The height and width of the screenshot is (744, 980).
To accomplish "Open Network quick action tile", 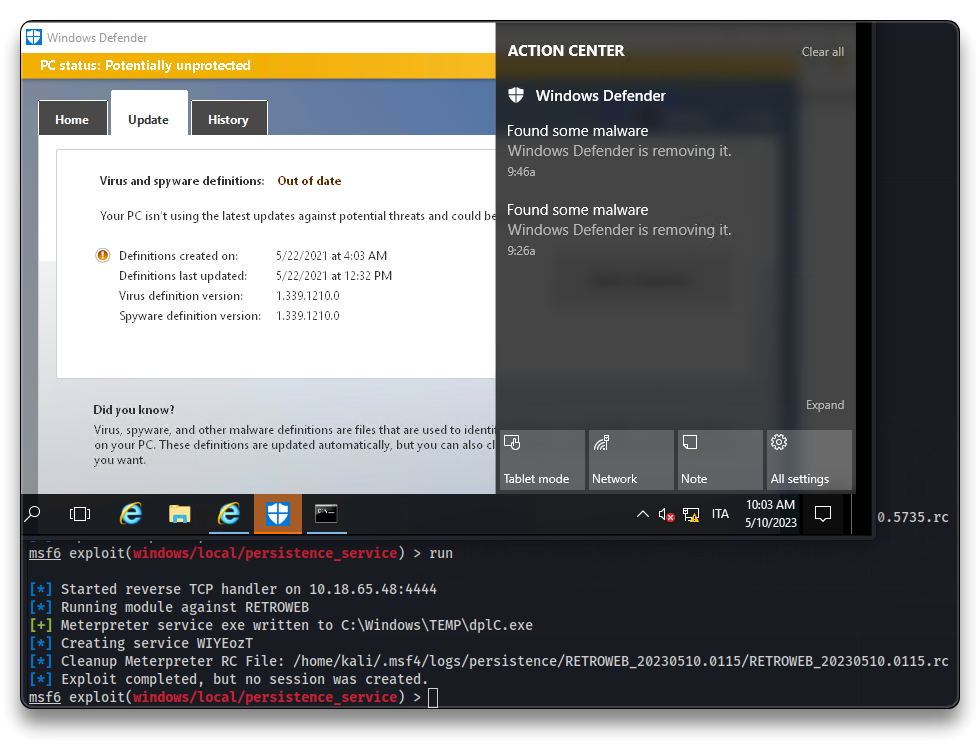I will [631, 460].
